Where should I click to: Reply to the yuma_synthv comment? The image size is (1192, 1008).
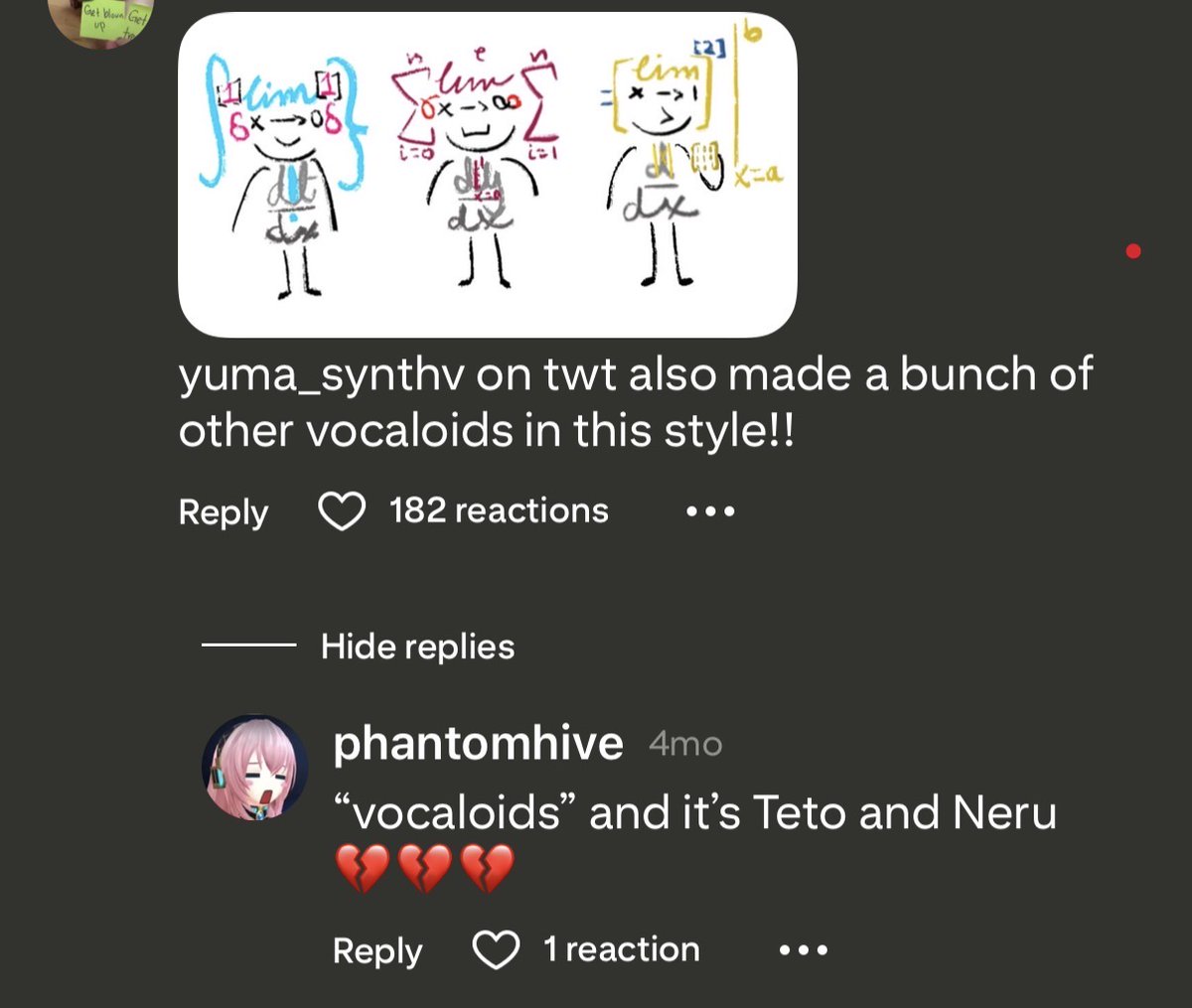point(223,512)
